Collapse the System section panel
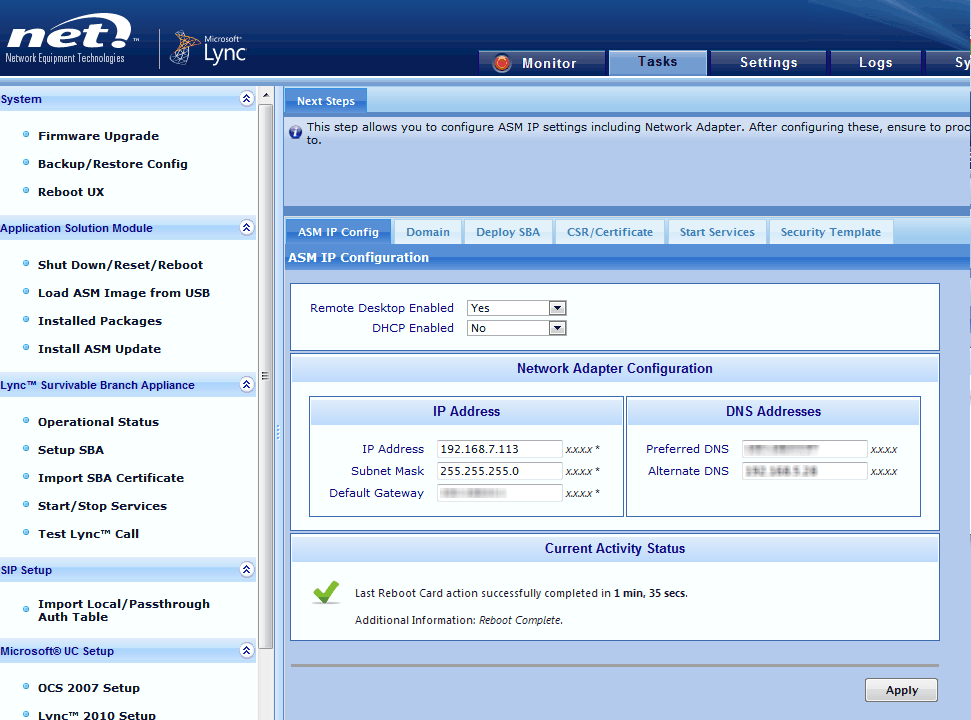Screen dimensions: 971x720 click(246, 99)
